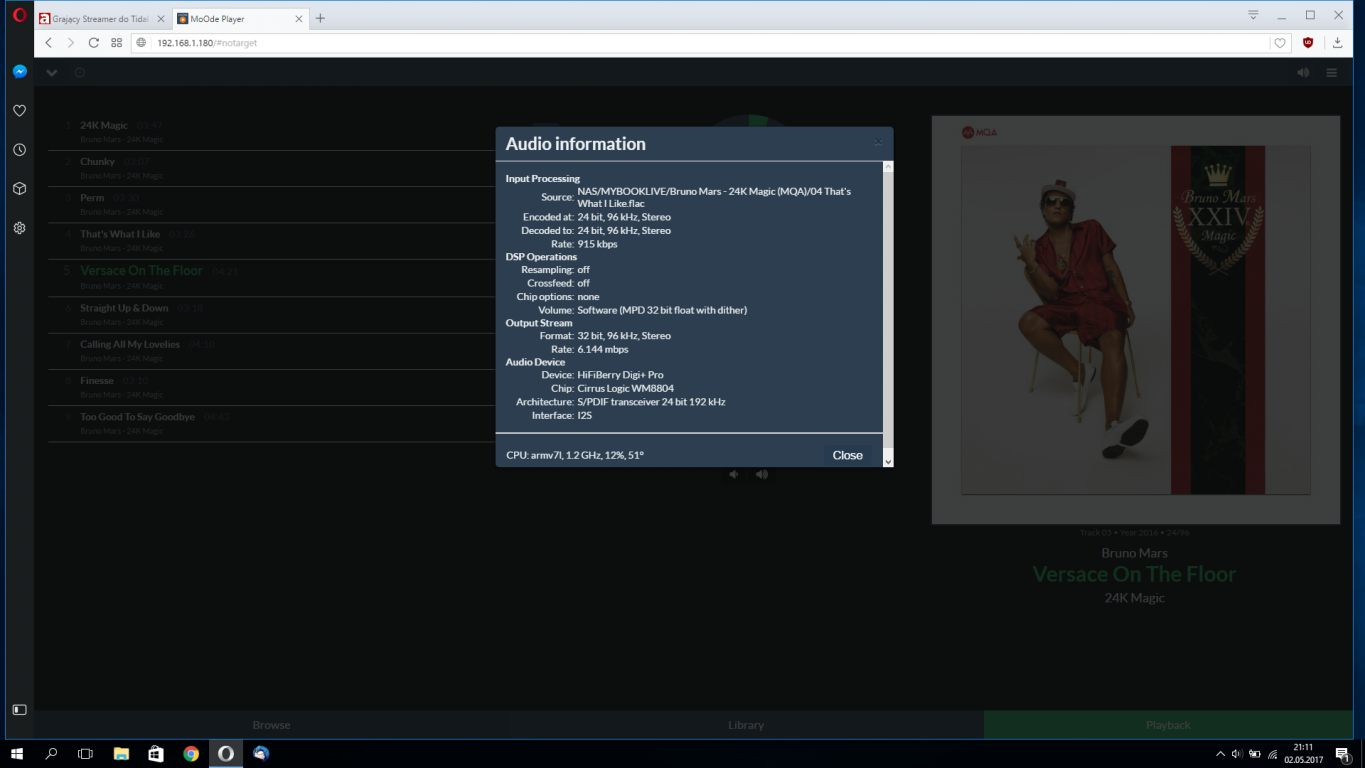Click the dialog scrollbar up arrow
The height and width of the screenshot is (768, 1365).
[888, 166]
